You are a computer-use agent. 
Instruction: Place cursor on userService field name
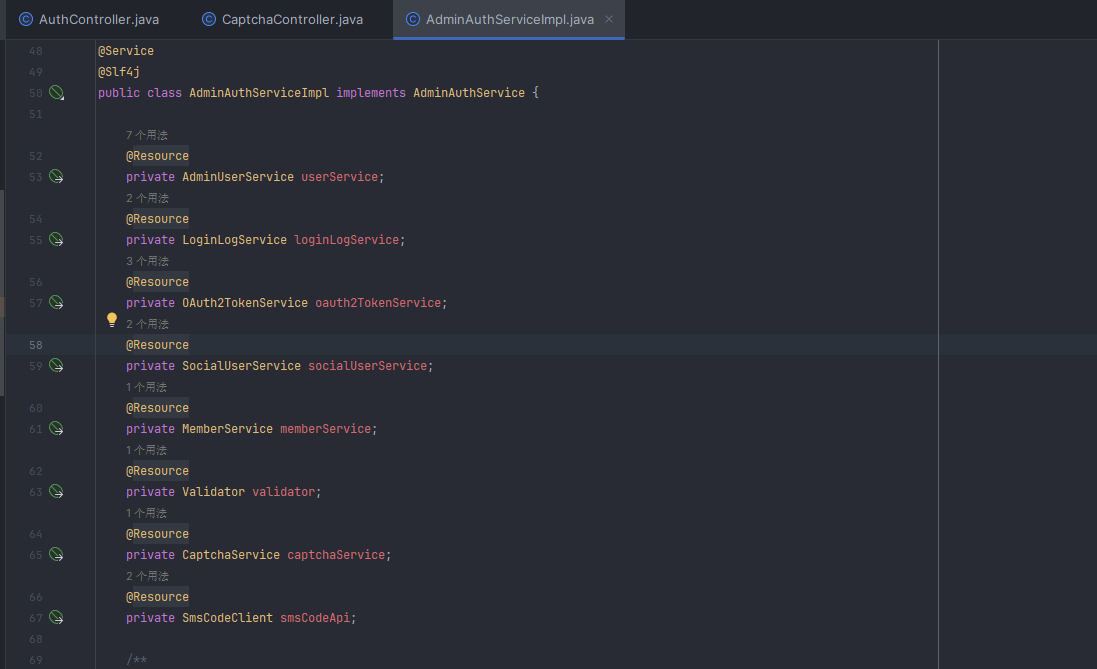tap(339, 177)
